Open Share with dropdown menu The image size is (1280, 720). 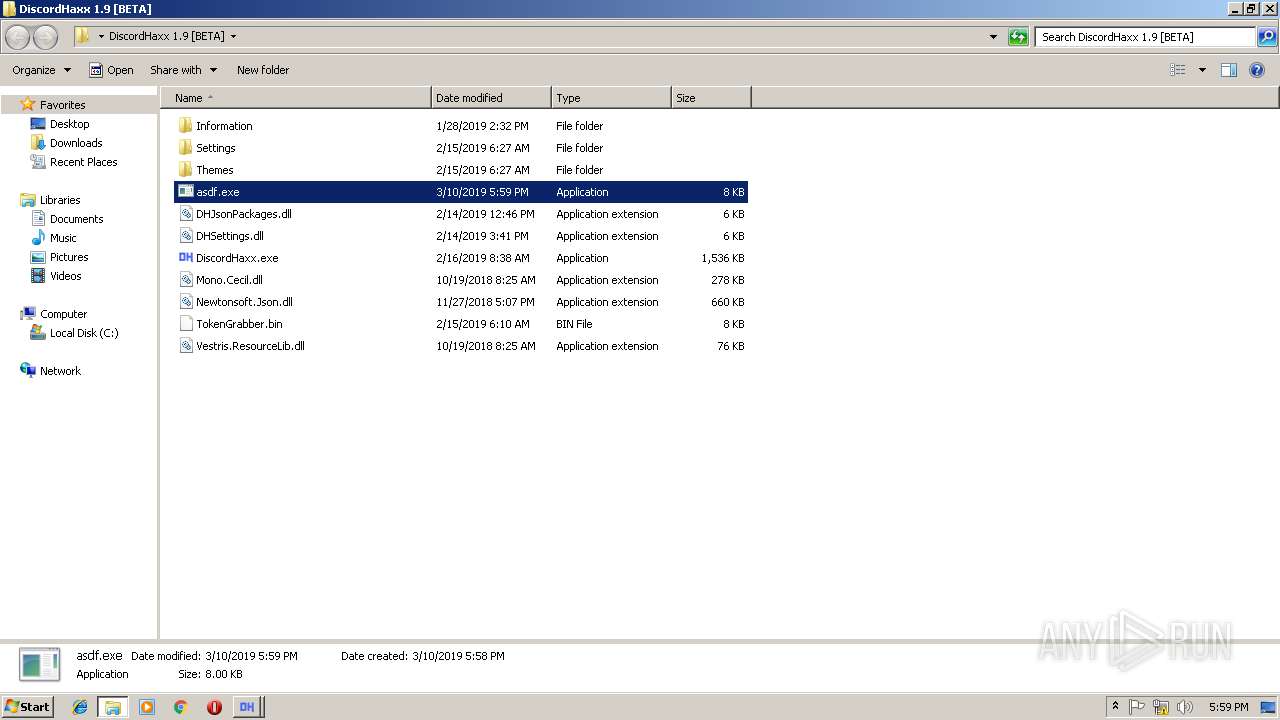click(x=183, y=70)
